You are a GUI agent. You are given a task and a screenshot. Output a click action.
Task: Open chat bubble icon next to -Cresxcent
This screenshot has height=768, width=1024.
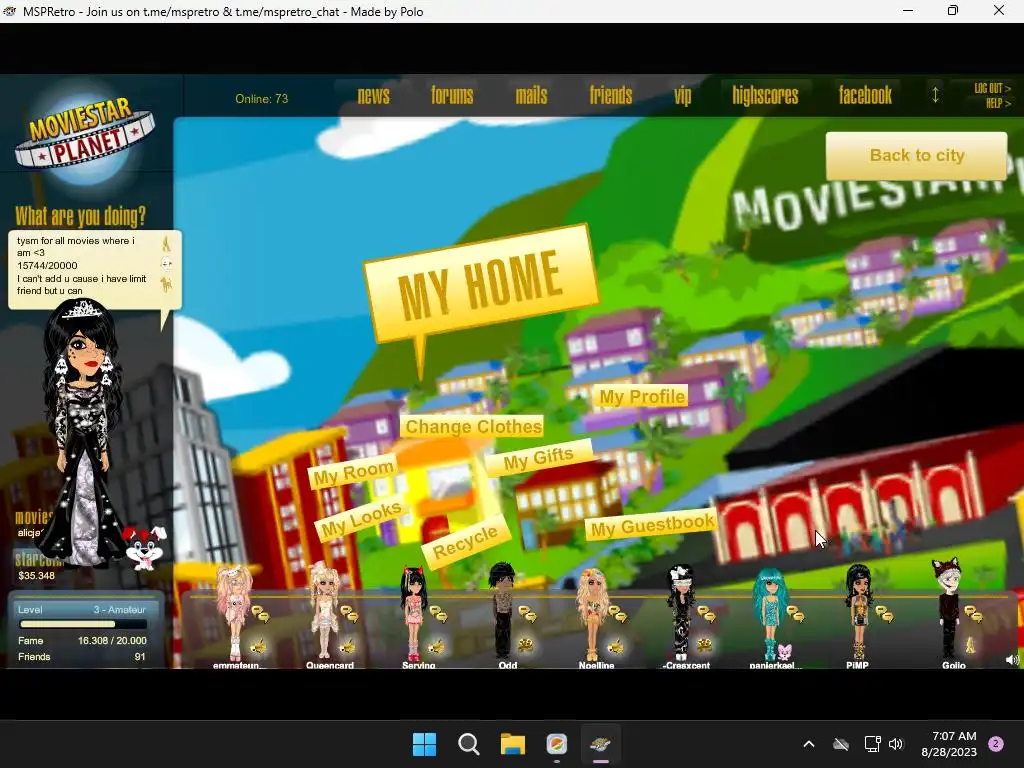pos(706,614)
